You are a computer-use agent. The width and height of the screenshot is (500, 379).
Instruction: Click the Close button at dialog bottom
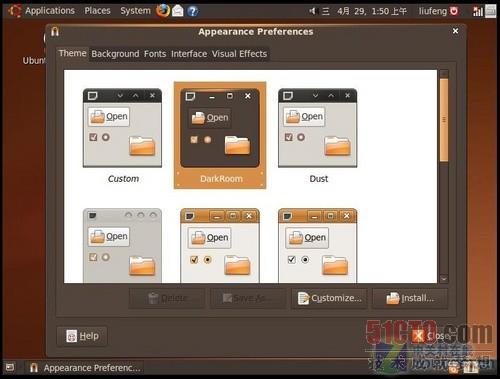point(431,336)
